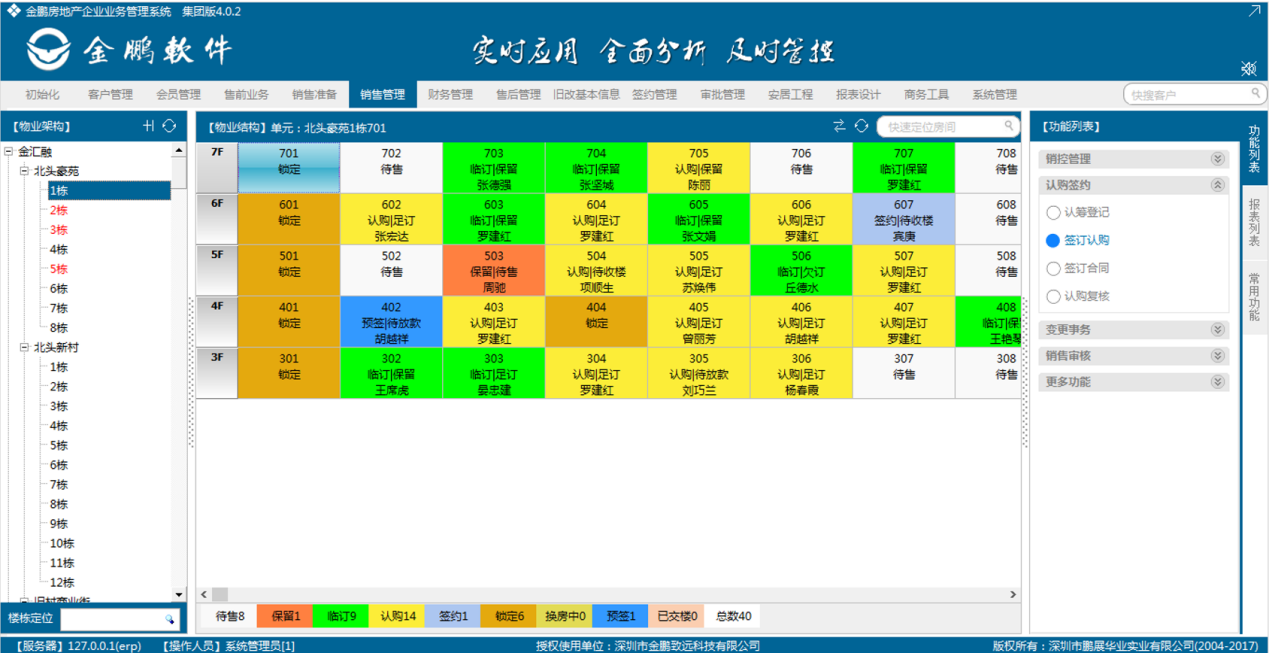Refresh the 物业架构 tree using the circular icon
This screenshot has width=1269, height=653.
pos(169,126)
